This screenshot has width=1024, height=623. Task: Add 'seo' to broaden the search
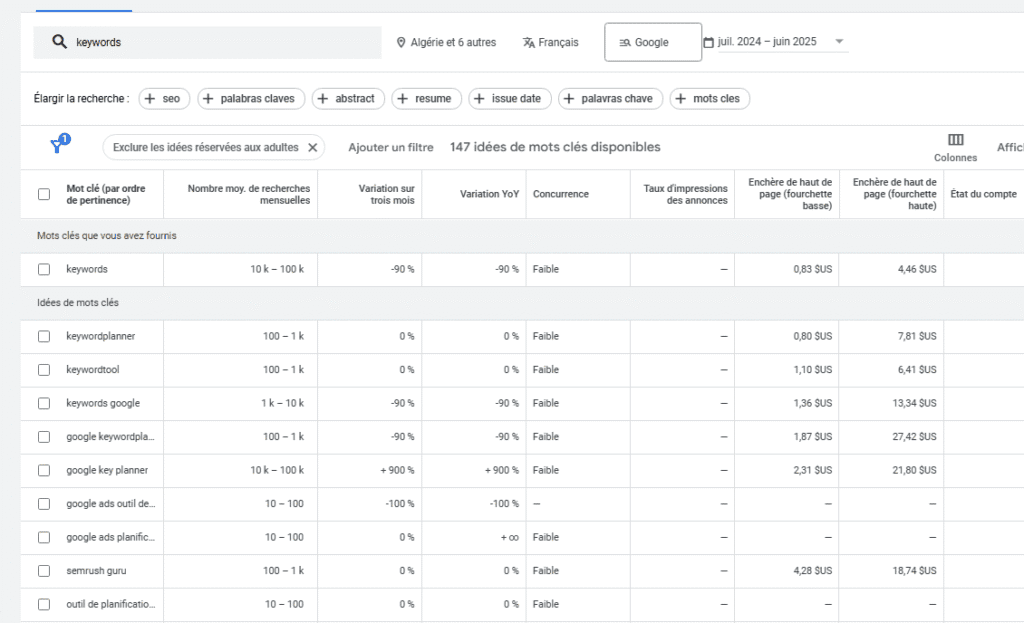[164, 98]
